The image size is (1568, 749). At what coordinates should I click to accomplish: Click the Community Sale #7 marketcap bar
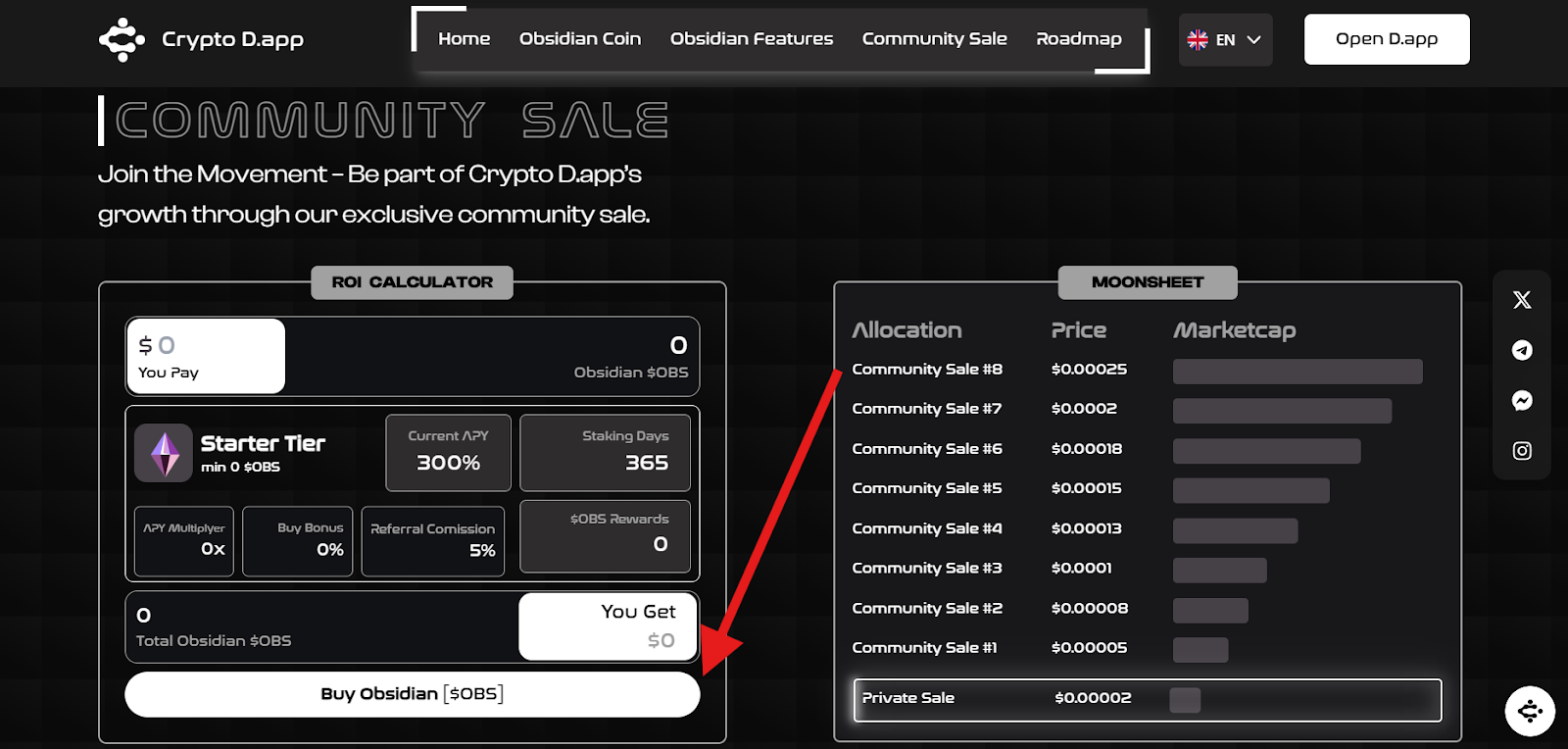(x=1282, y=411)
